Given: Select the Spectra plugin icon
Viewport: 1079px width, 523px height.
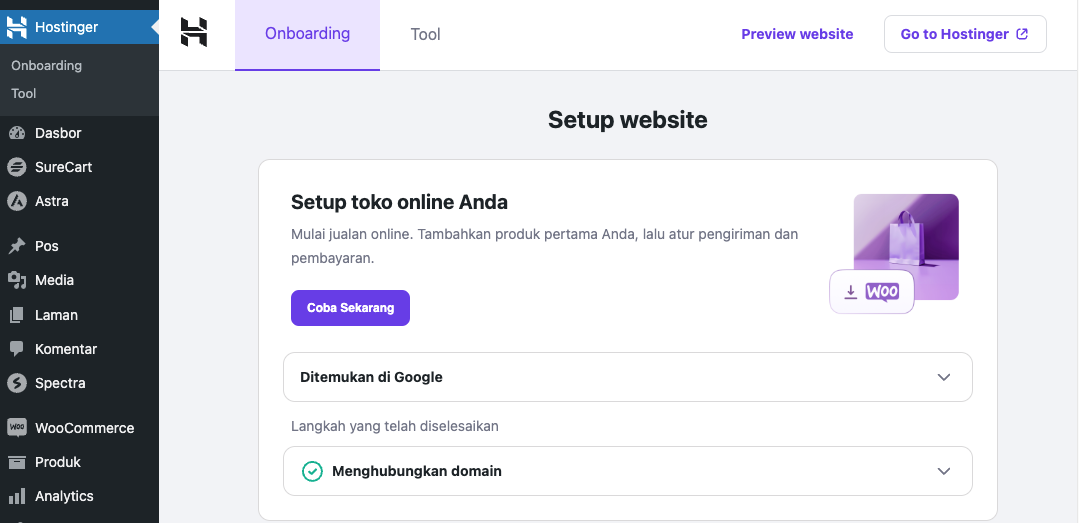Looking at the screenshot, I should point(16,383).
